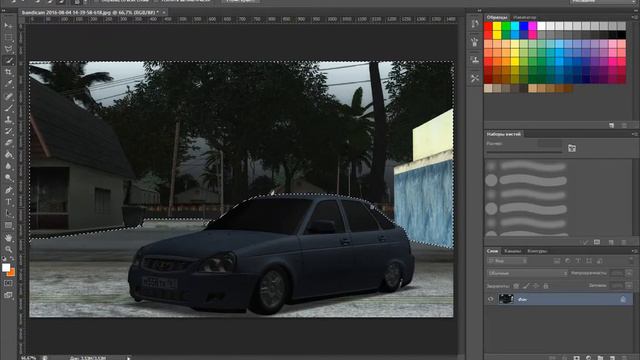640x360 pixels.
Task: Select the Polygonal Lasso tool
Action: click(x=8, y=49)
